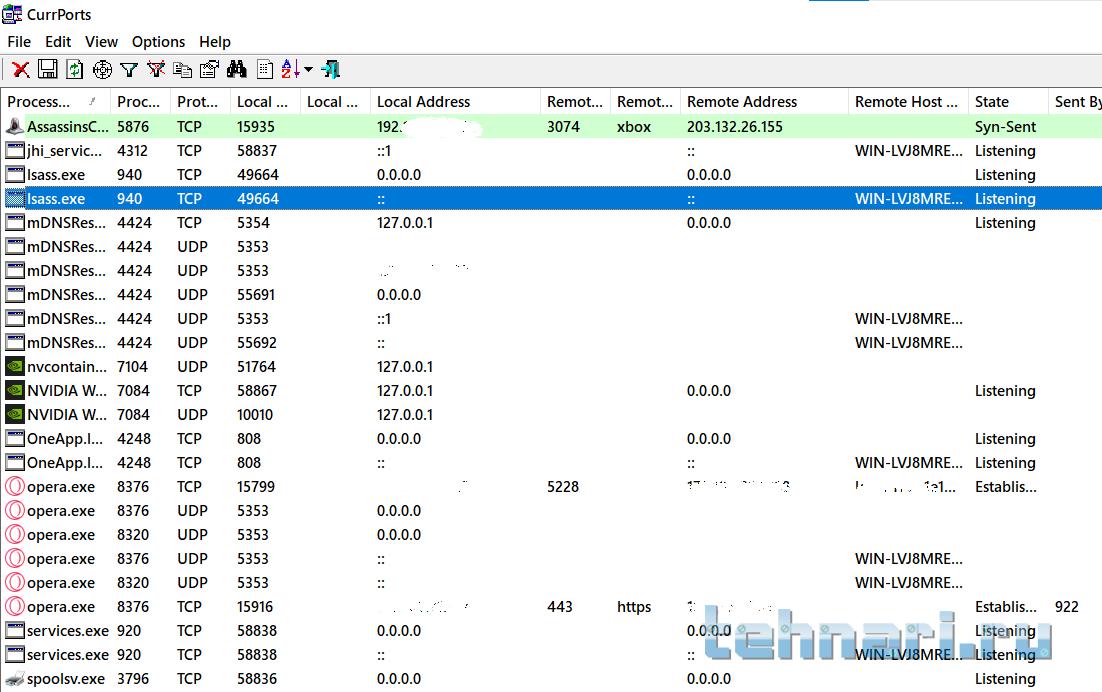
Task: Click the https remote port name
Action: pyautogui.click(x=634, y=606)
